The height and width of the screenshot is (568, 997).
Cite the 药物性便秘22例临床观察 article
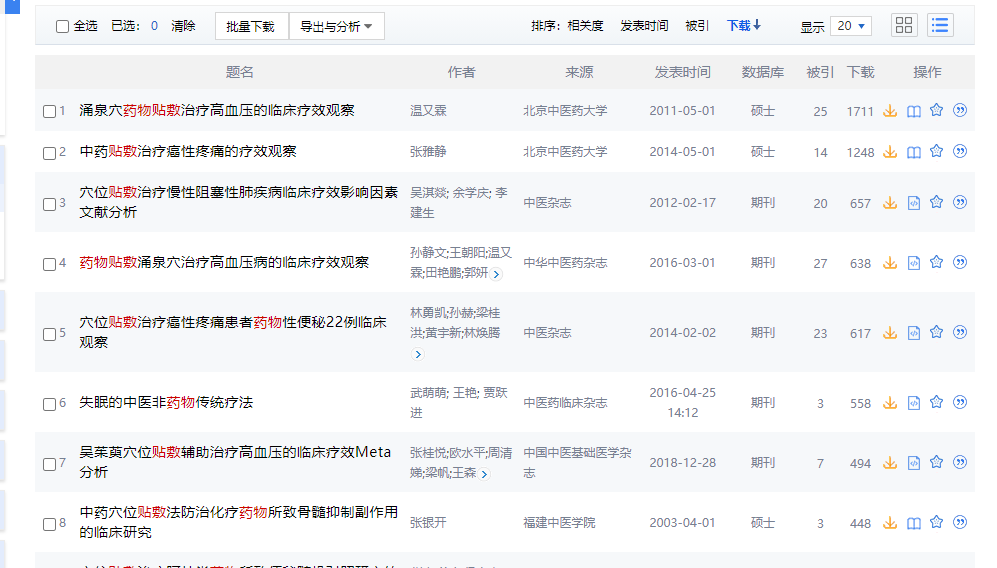[960, 332]
